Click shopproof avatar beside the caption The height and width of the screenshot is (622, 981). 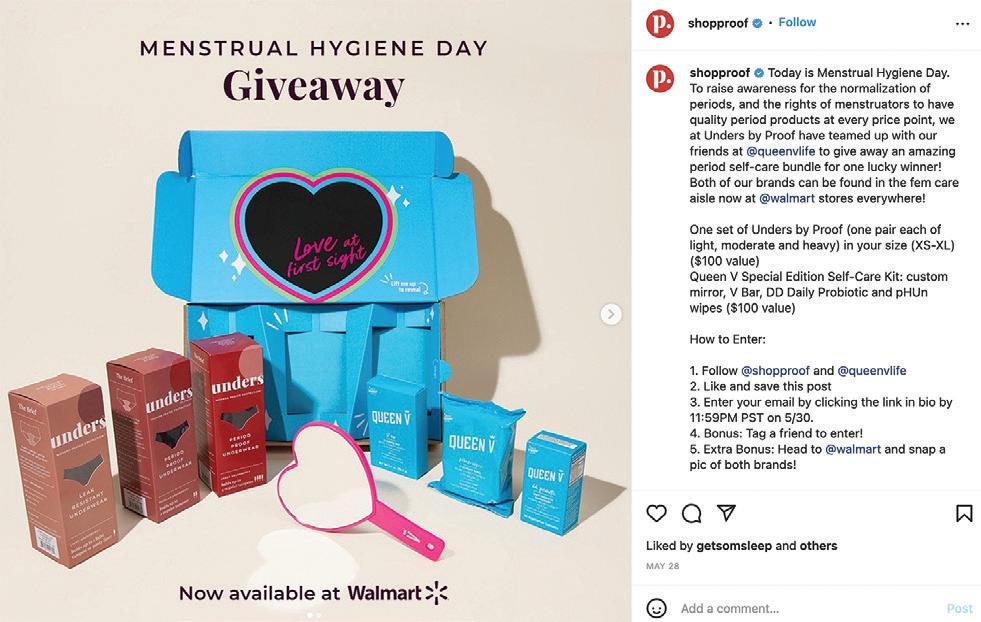[x=660, y=79]
